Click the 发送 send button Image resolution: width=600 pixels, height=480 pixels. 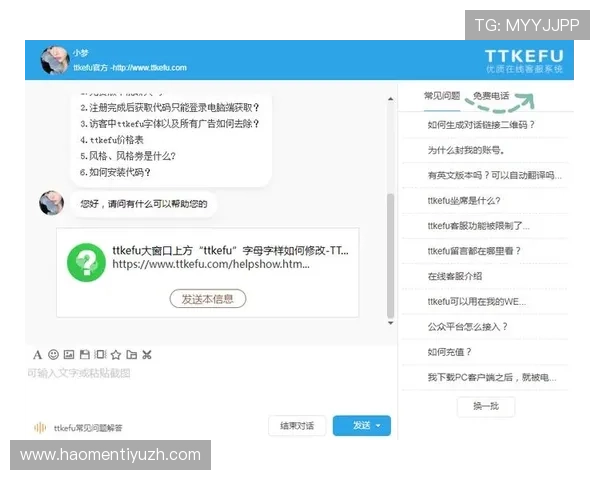coord(362,426)
